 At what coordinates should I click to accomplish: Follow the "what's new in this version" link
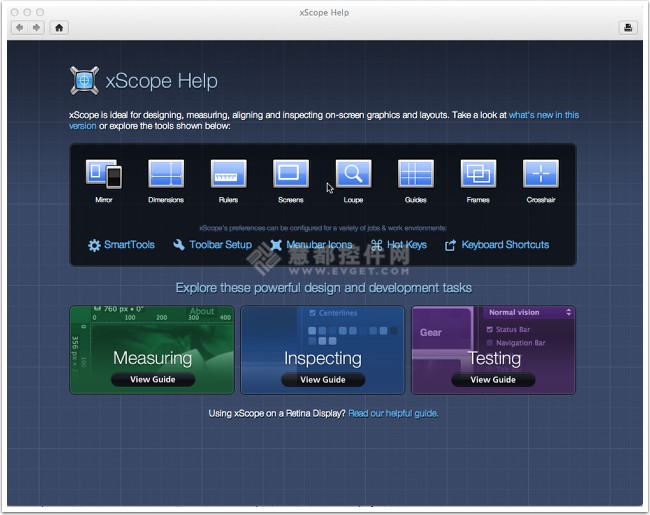coord(543,115)
